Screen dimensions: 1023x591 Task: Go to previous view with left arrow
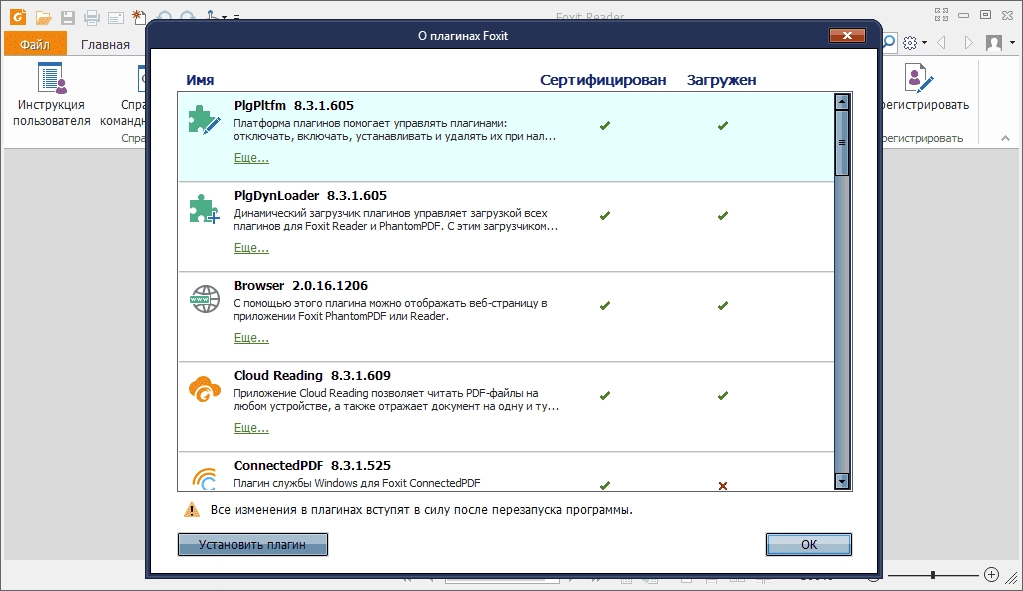[x=941, y=43]
